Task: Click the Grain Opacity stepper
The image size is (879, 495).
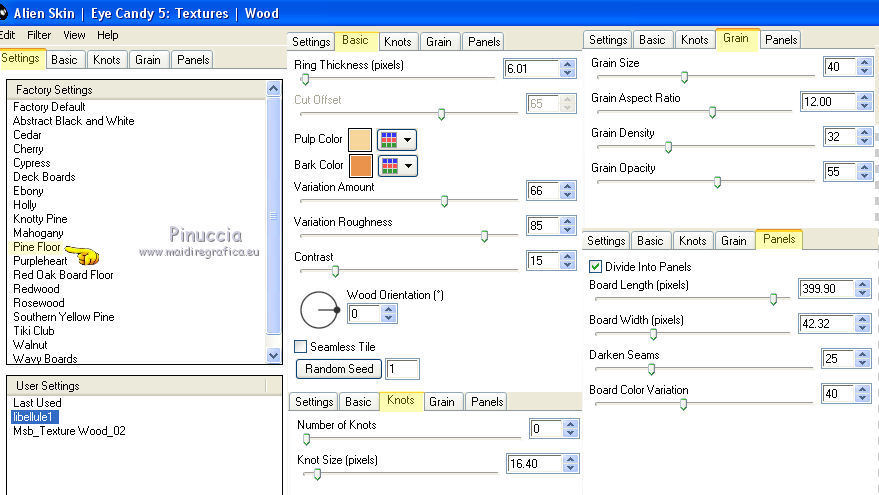Action: (x=864, y=171)
